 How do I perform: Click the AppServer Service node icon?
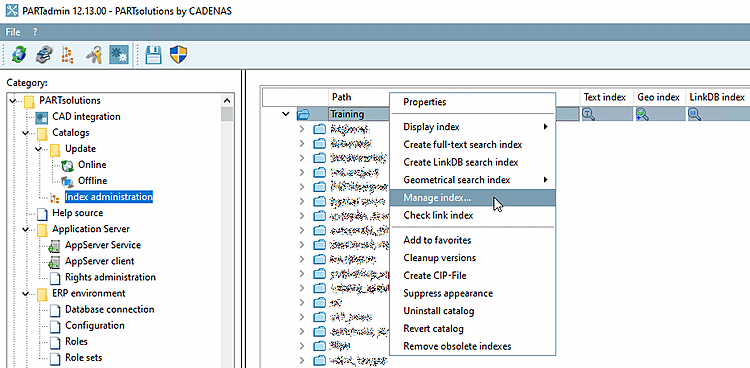pyautogui.click(x=55, y=245)
